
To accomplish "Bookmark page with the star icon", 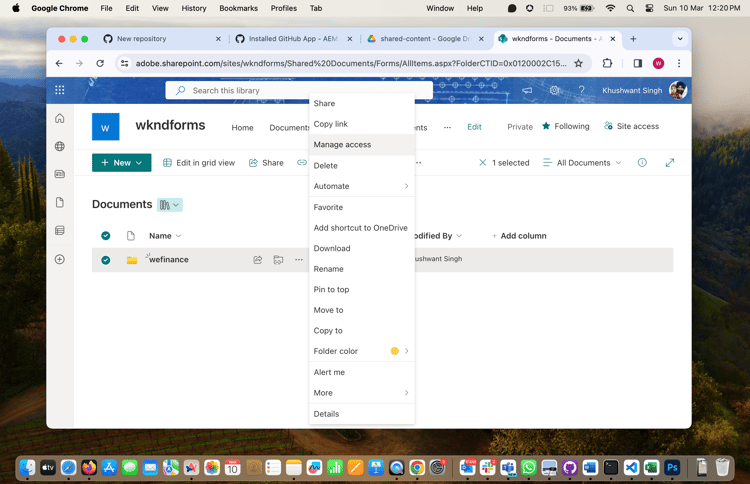I will coord(578,63).
